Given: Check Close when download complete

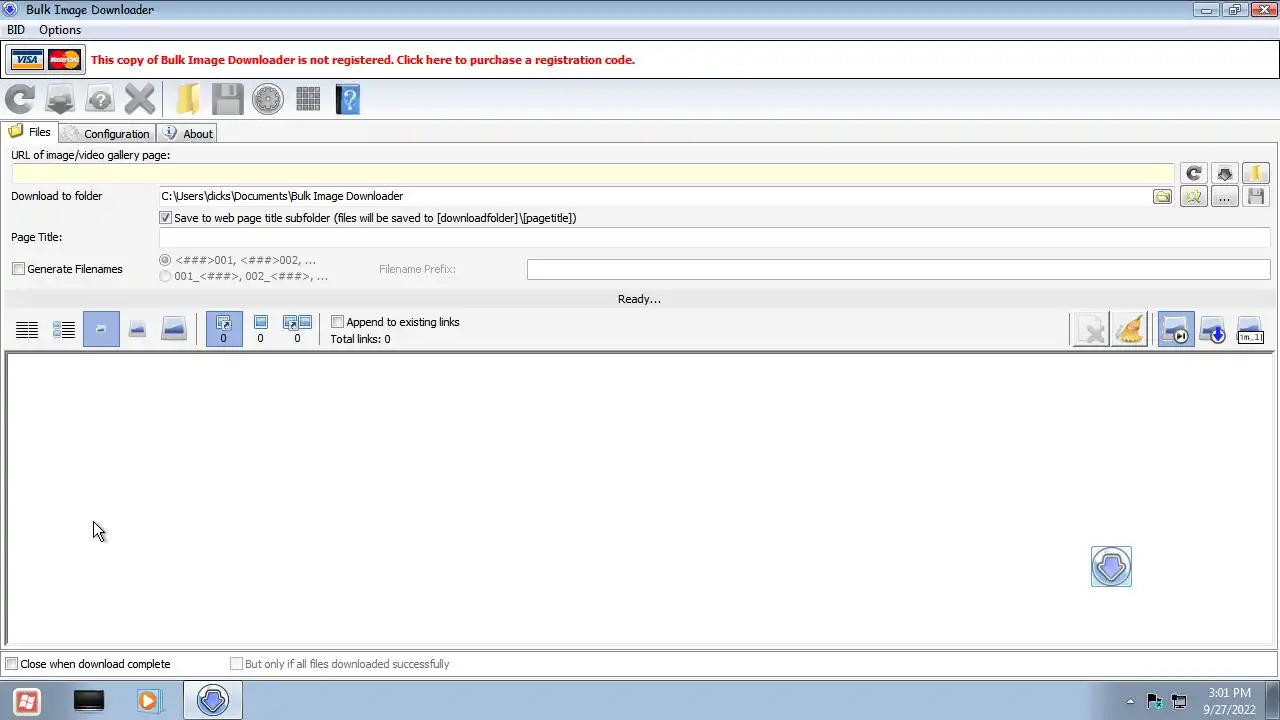Looking at the screenshot, I should coord(12,664).
